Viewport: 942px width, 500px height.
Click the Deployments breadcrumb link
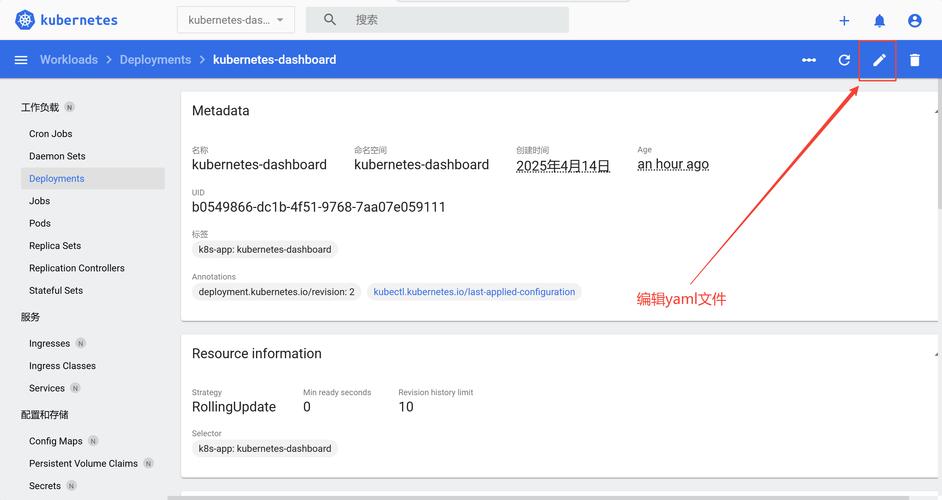tap(155, 60)
